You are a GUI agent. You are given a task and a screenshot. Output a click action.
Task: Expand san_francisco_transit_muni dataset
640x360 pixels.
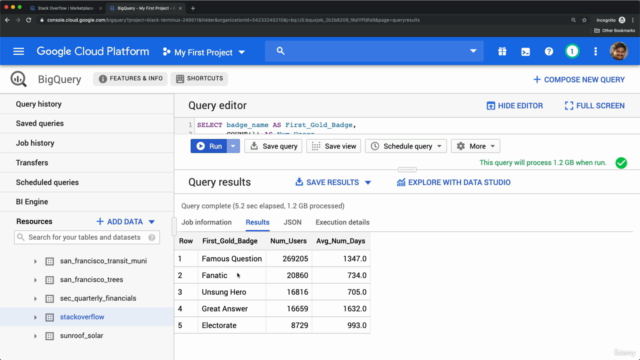pos(35,261)
